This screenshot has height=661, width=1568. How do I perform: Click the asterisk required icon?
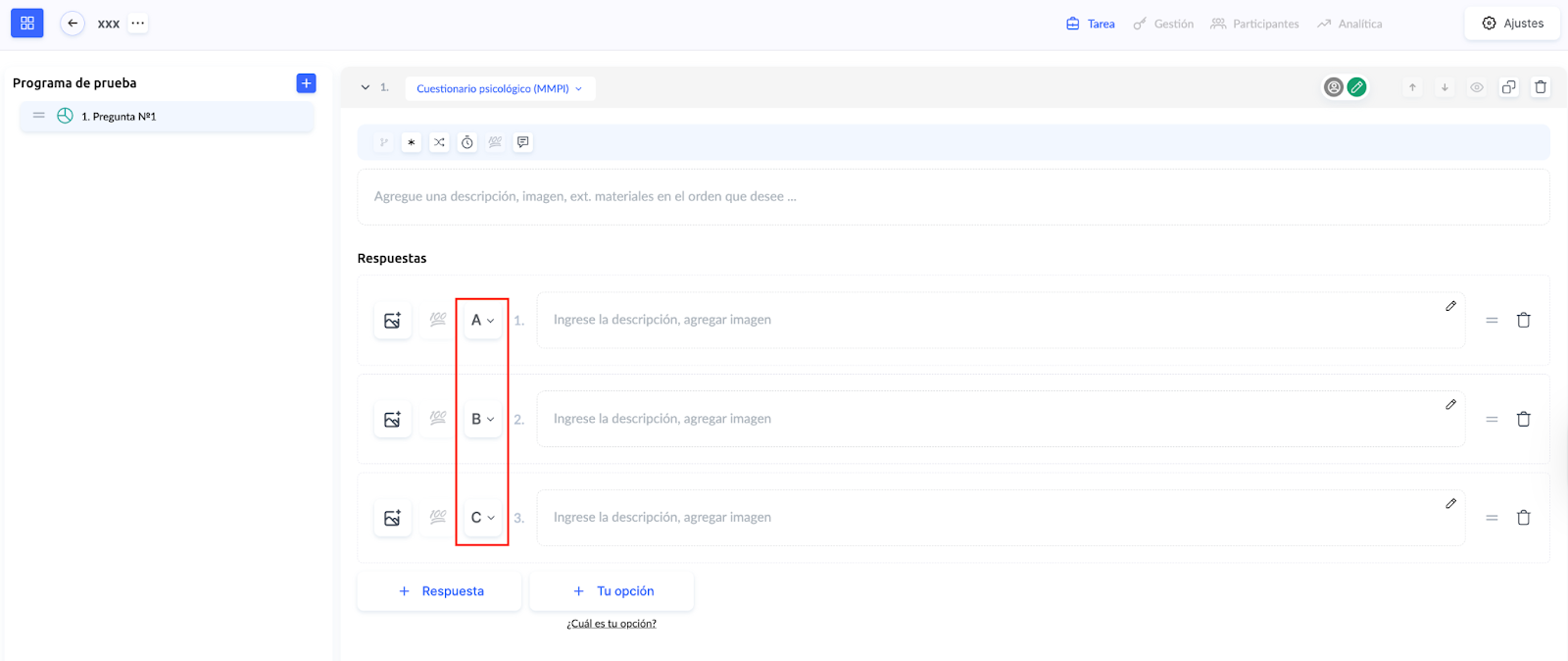[x=412, y=142]
